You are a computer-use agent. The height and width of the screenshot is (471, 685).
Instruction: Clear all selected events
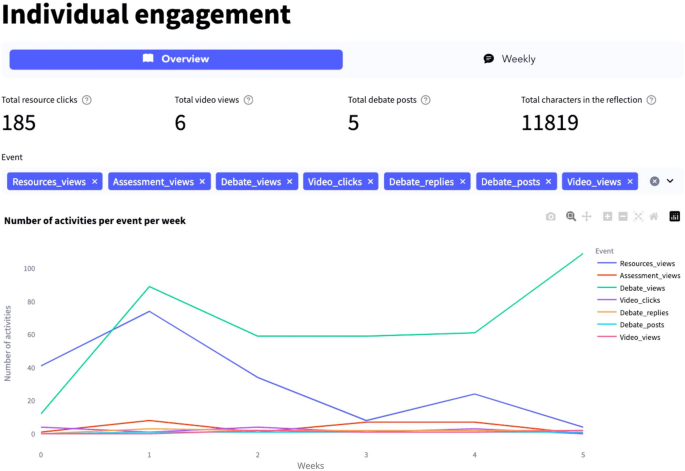(x=655, y=181)
